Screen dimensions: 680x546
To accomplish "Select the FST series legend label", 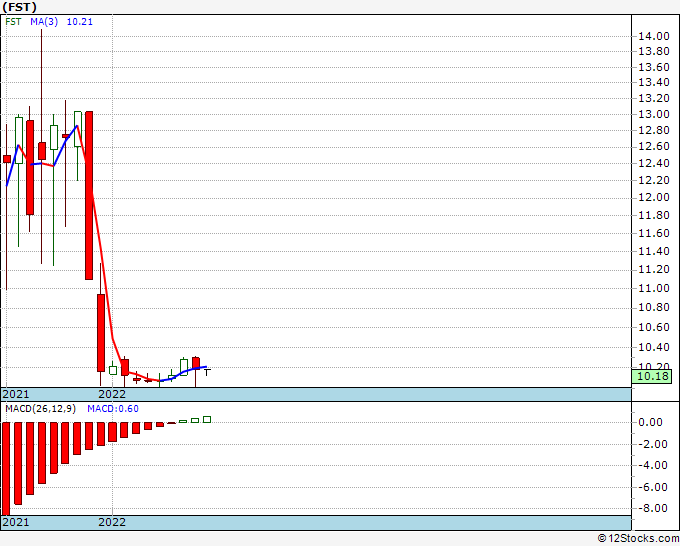I will 13,22.
